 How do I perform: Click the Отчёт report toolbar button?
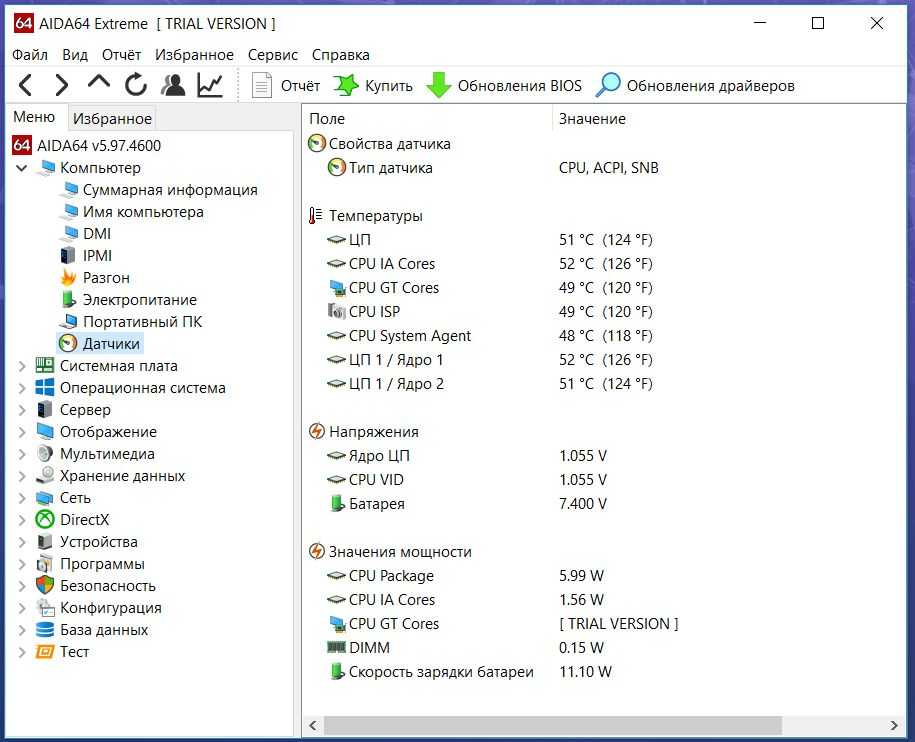tap(286, 86)
